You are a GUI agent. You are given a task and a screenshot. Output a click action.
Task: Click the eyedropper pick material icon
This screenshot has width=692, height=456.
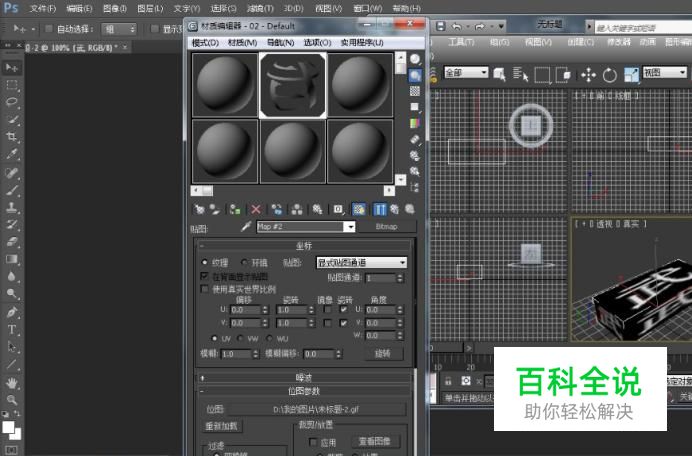246,227
